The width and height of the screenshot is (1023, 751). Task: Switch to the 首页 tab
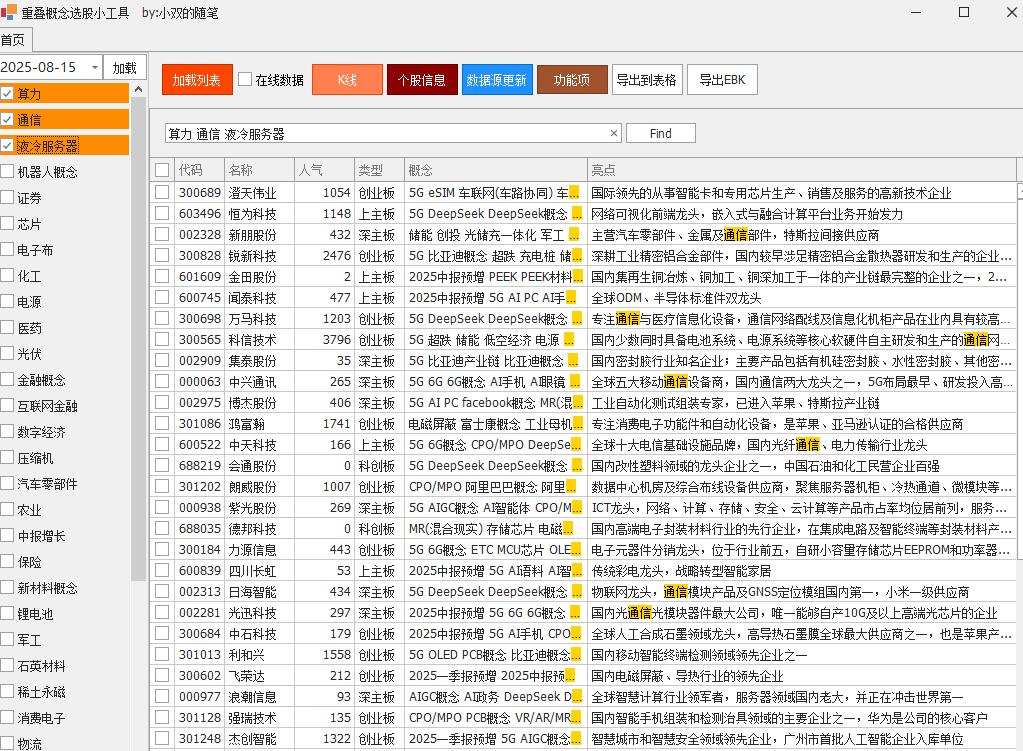pyautogui.click(x=13, y=40)
